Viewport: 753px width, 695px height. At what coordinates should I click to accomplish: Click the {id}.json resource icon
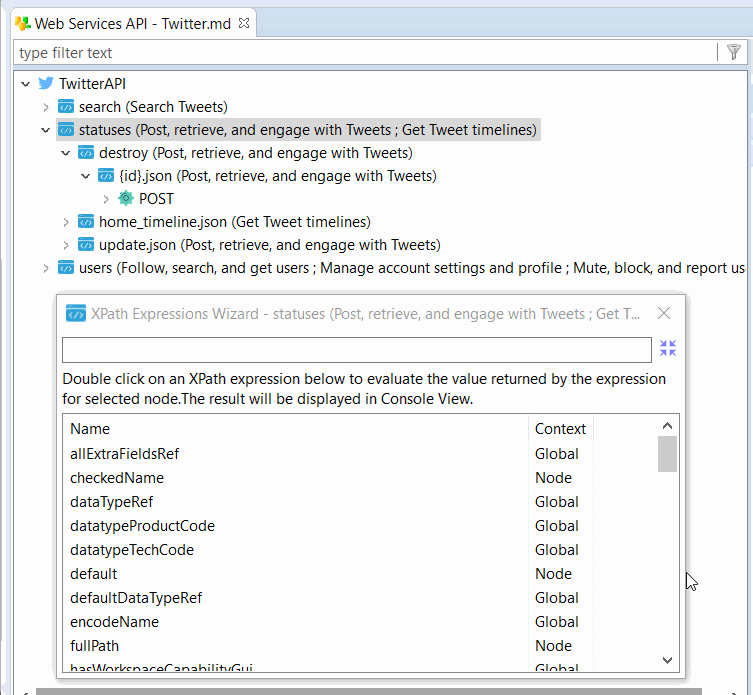point(106,175)
